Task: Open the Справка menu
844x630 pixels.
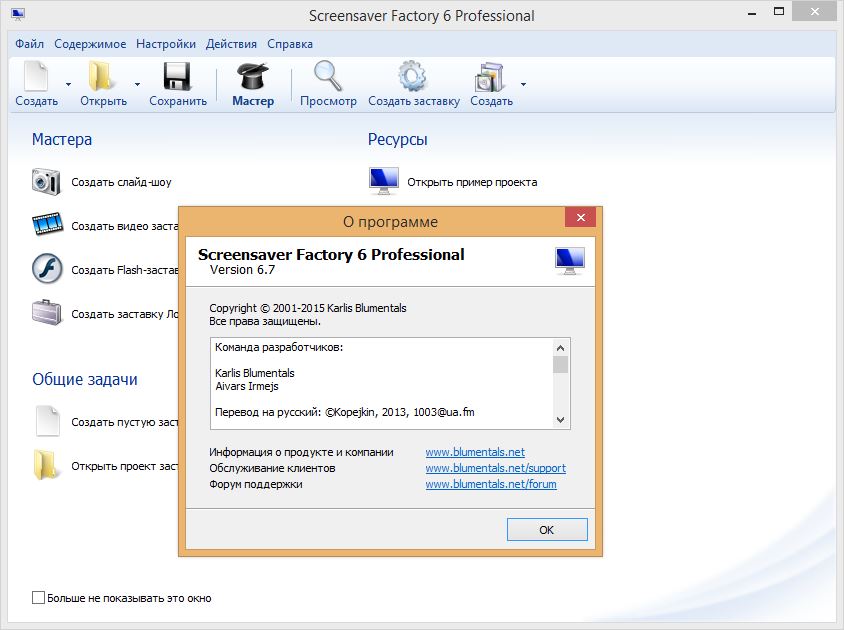Action: 290,44
